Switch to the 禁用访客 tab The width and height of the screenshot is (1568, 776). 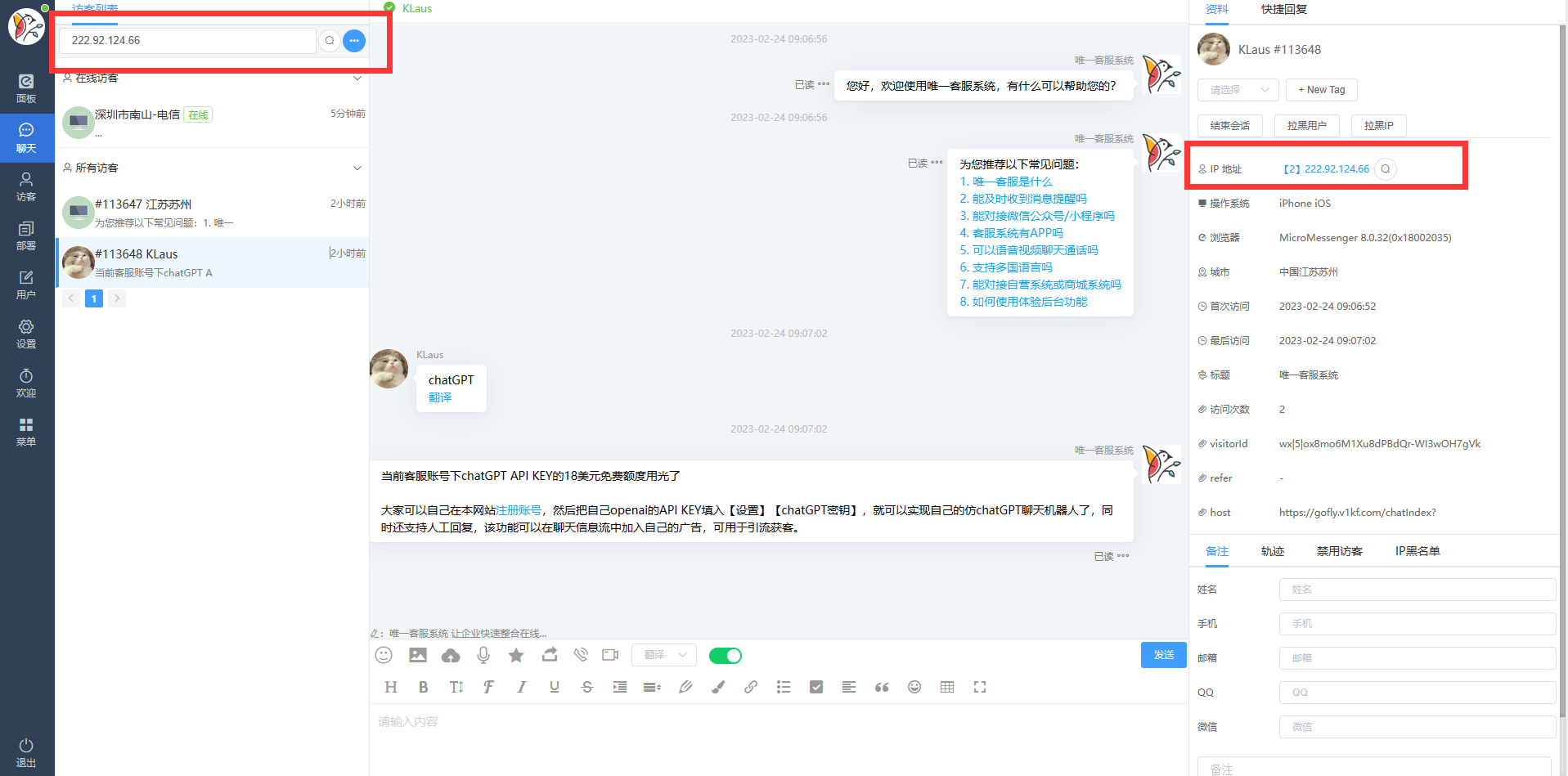(1340, 551)
